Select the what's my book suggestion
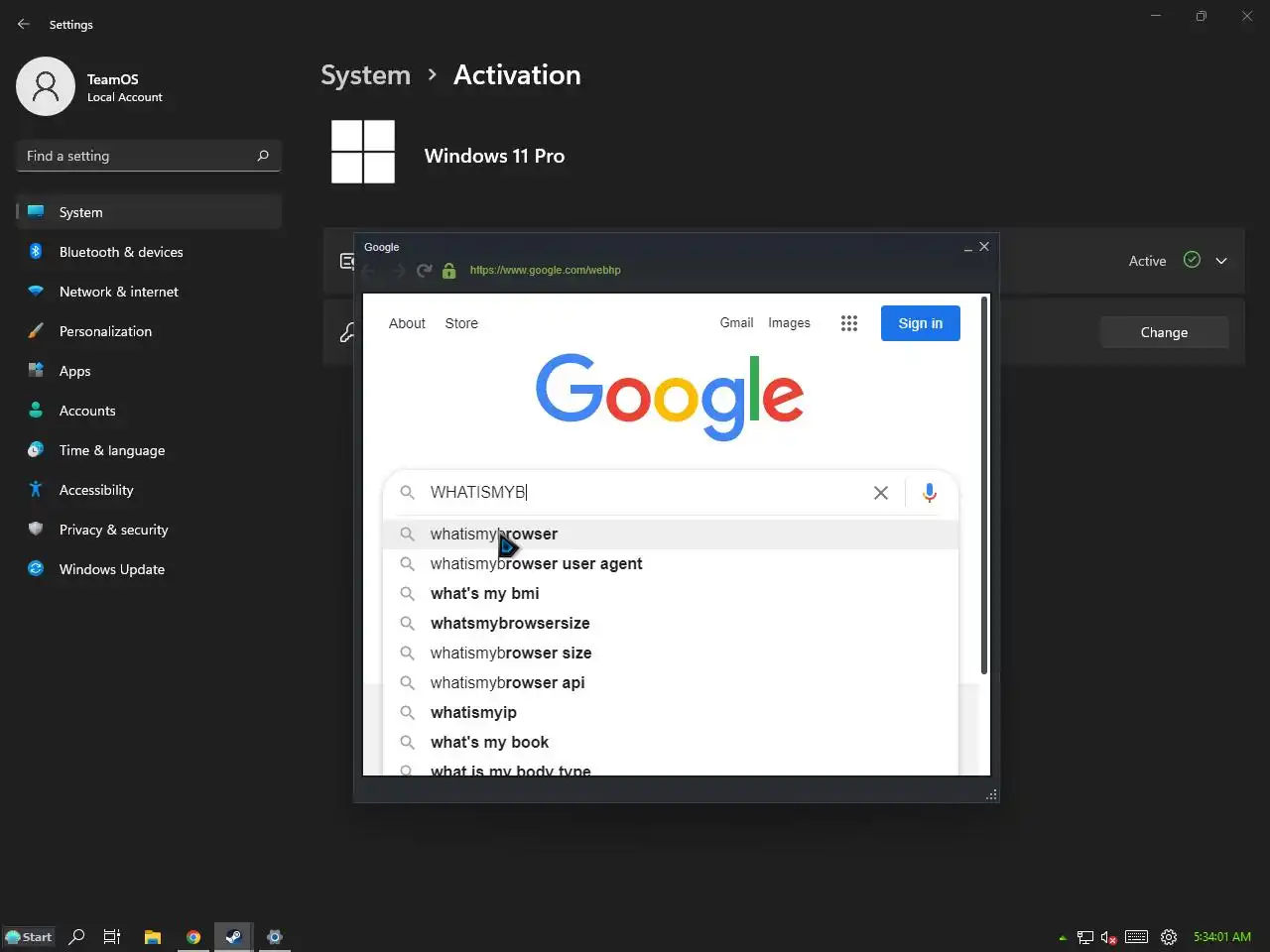Screen dimensions: 1270x952 pyautogui.click(x=671, y=742)
